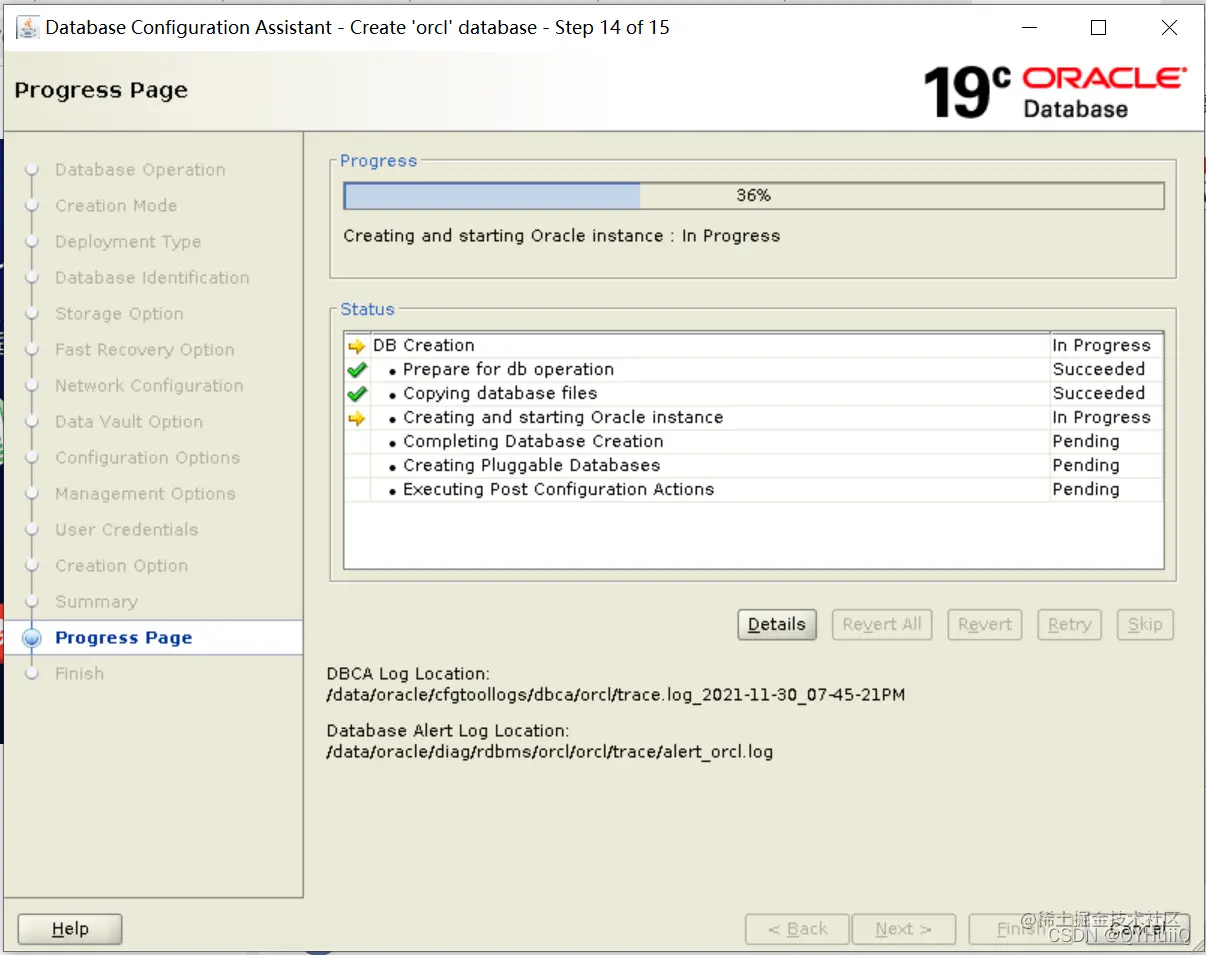
Task: Click the Retry button
Action: click(x=1069, y=625)
